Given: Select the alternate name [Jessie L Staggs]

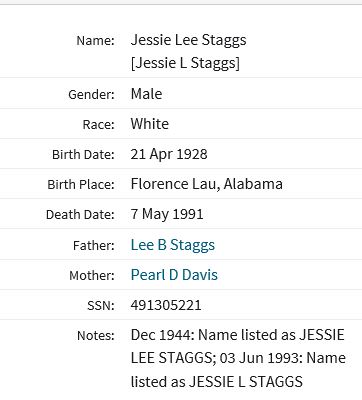Looking at the screenshot, I should tap(185, 63).
